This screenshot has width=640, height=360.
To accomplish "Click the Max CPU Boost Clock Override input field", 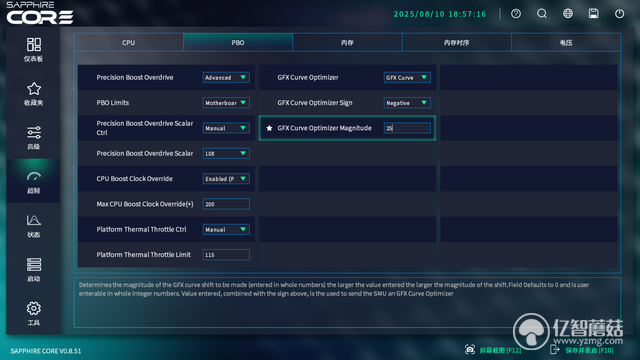I will click(226, 204).
